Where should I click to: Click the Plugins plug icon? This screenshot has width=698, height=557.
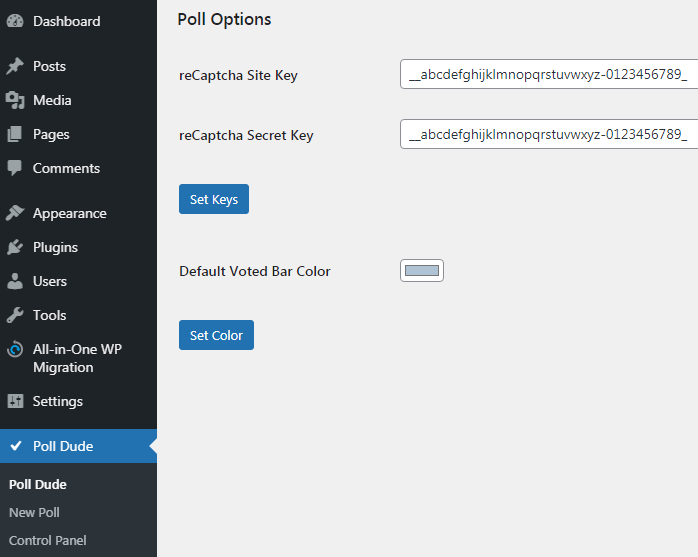pos(15,247)
